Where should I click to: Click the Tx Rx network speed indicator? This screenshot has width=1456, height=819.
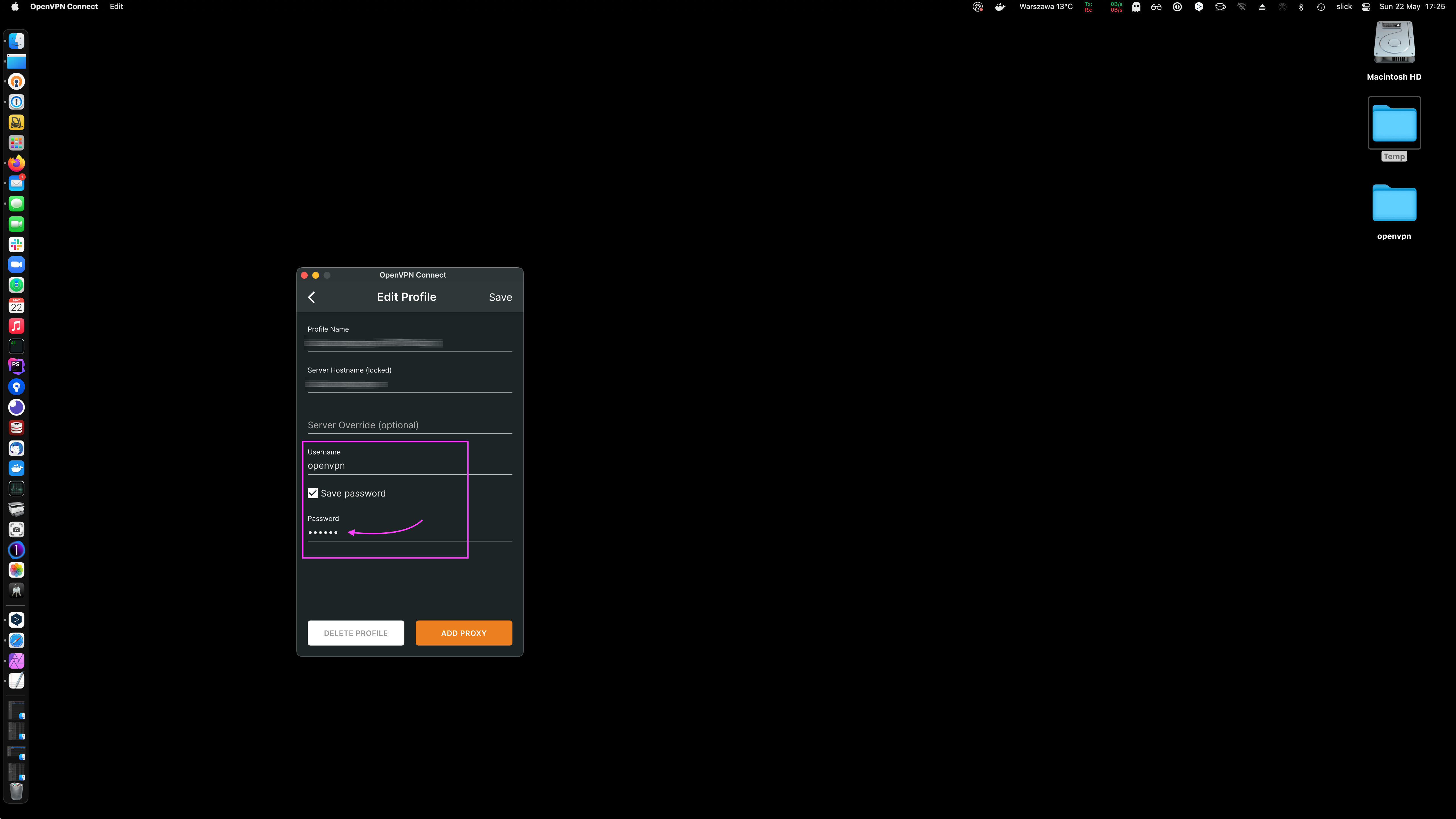coord(1103,7)
